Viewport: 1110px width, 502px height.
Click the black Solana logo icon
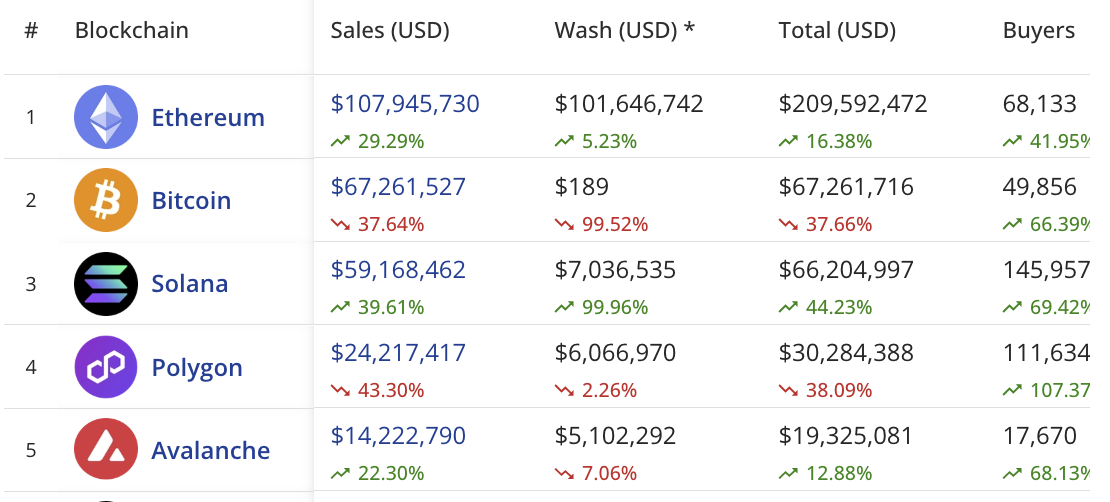coord(105,284)
